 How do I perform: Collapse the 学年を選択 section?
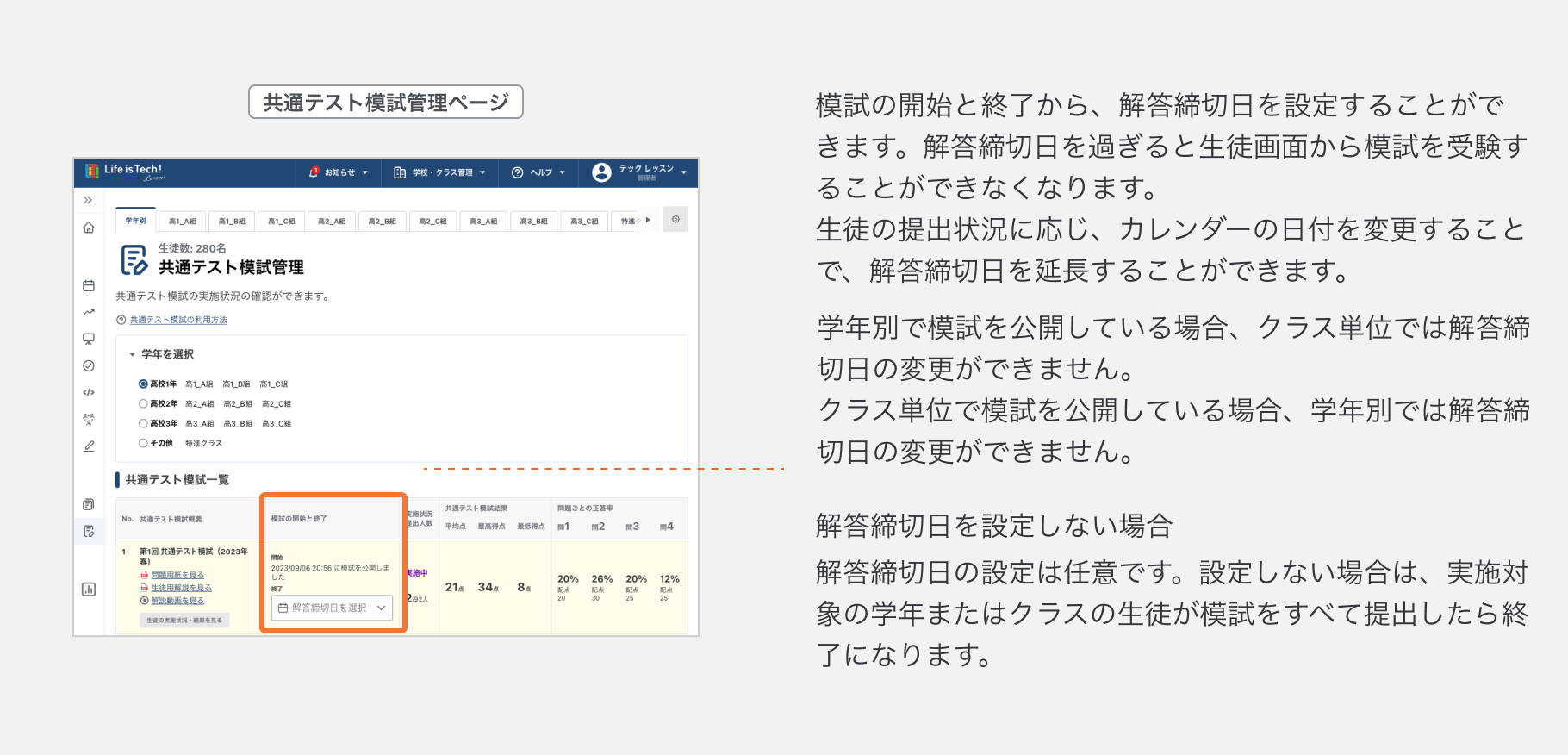point(132,354)
